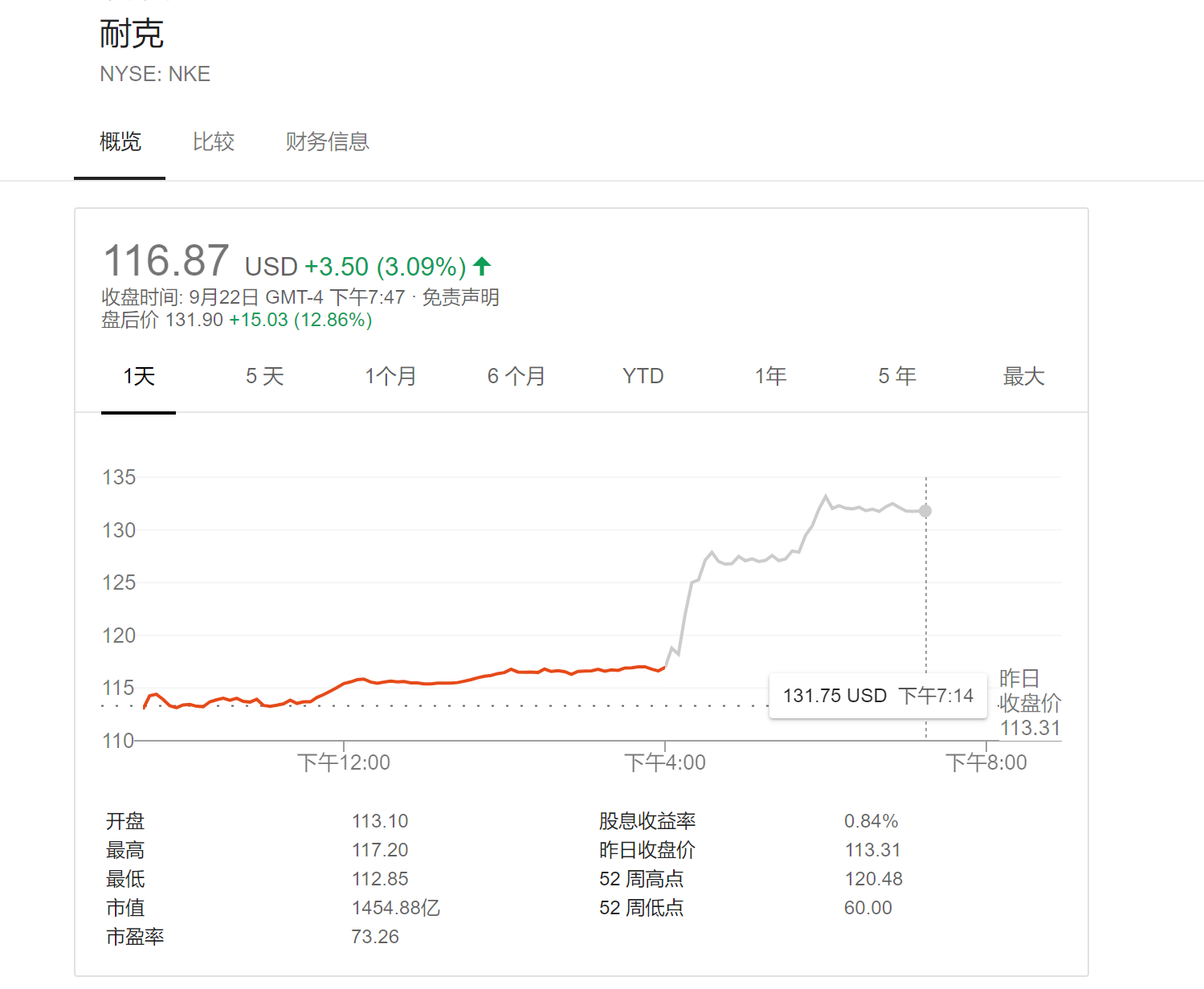The width and height of the screenshot is (1204, 989).
Task: Click the 昨日收盘价 table value 113.31
Action: pos(873,850)
